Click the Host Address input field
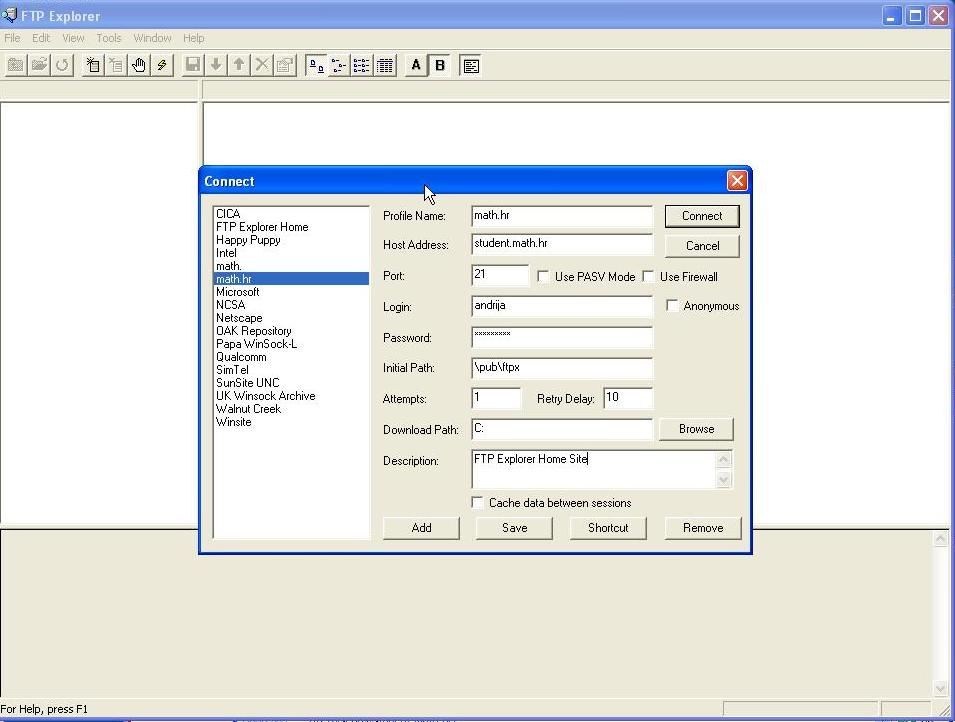This screenshot has height=722, width=955. point(562,244)
